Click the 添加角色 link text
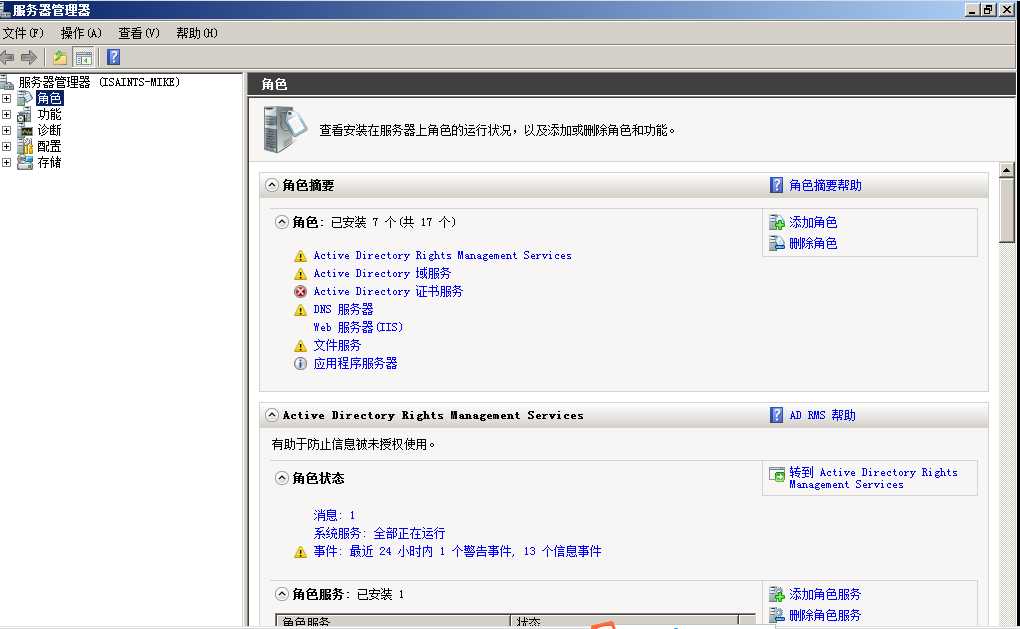Image resolution: width=1020 pixels, height=629 pixels. (813, 222)
